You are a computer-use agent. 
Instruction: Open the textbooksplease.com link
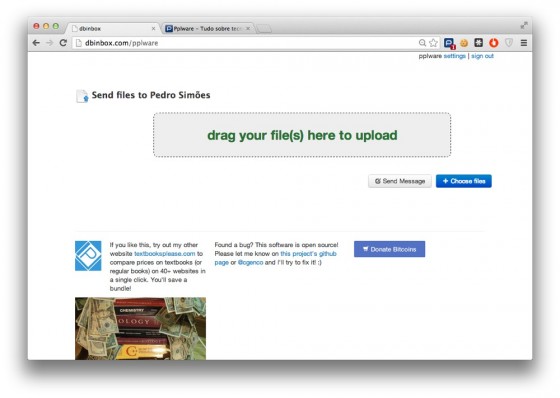(165, 254)
